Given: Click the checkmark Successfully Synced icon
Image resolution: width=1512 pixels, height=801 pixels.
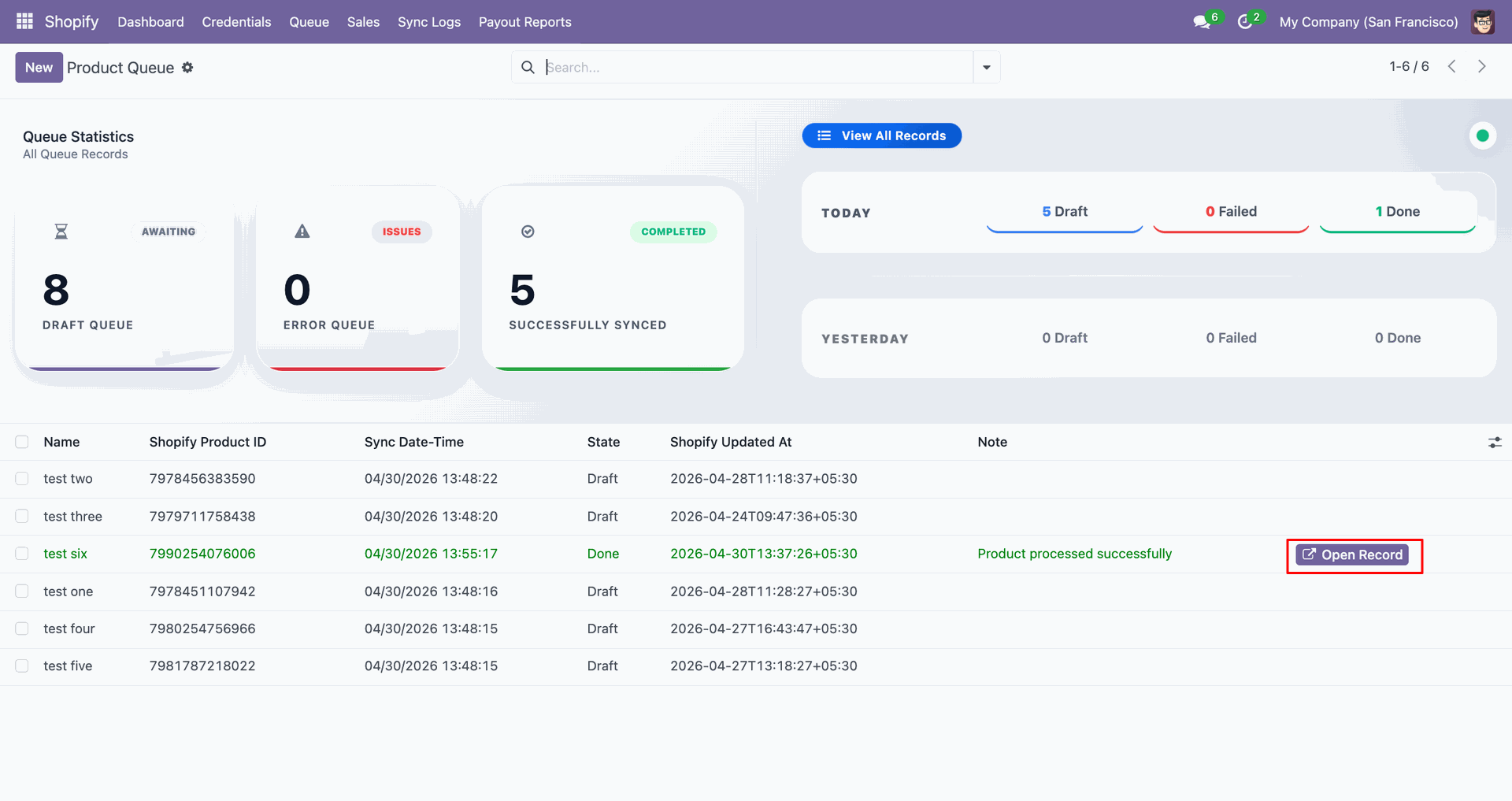Looking at the screenshot, I should tap(528, 232).
